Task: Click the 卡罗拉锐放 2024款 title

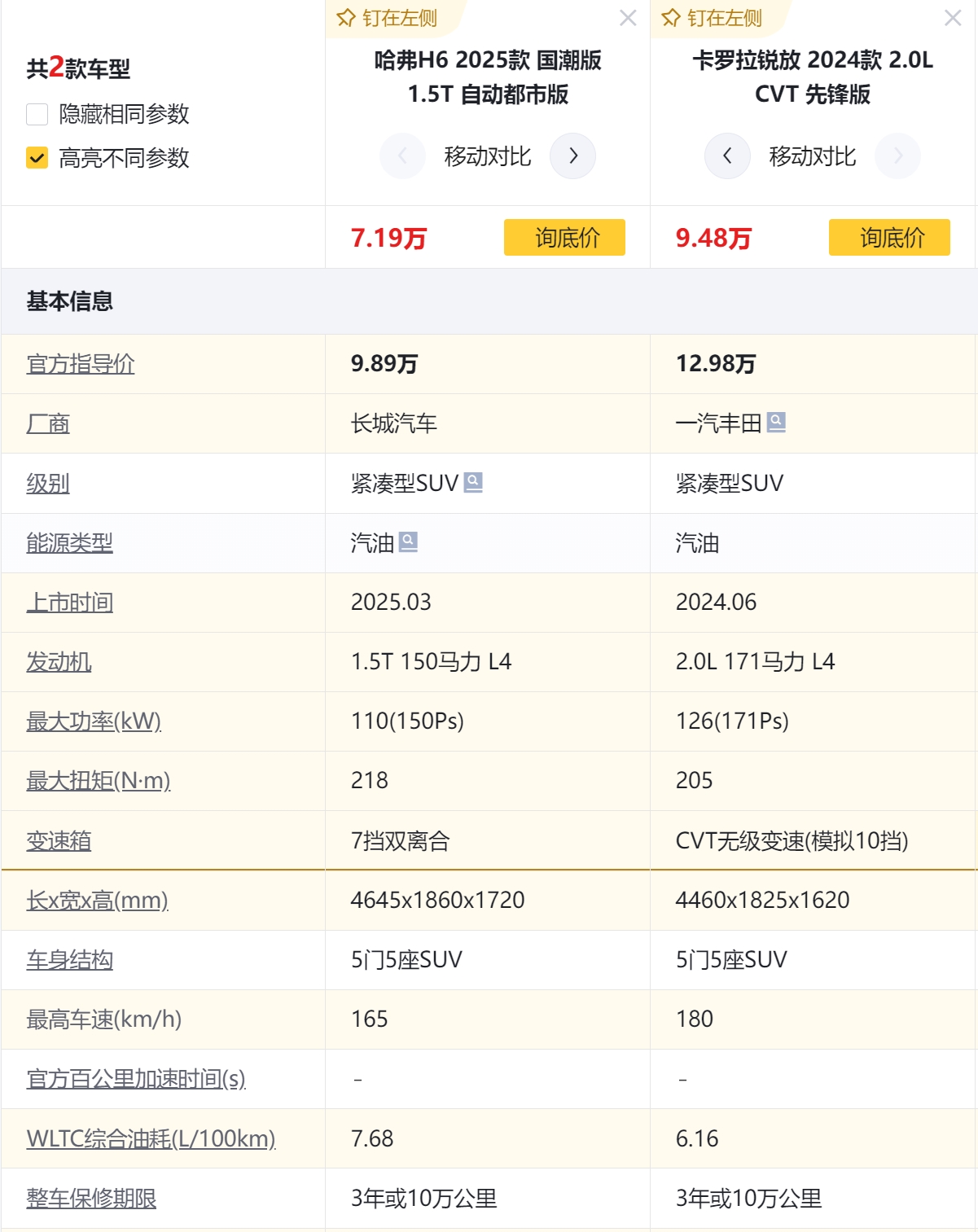Action: pyautogui.click(x=813, y=77)
